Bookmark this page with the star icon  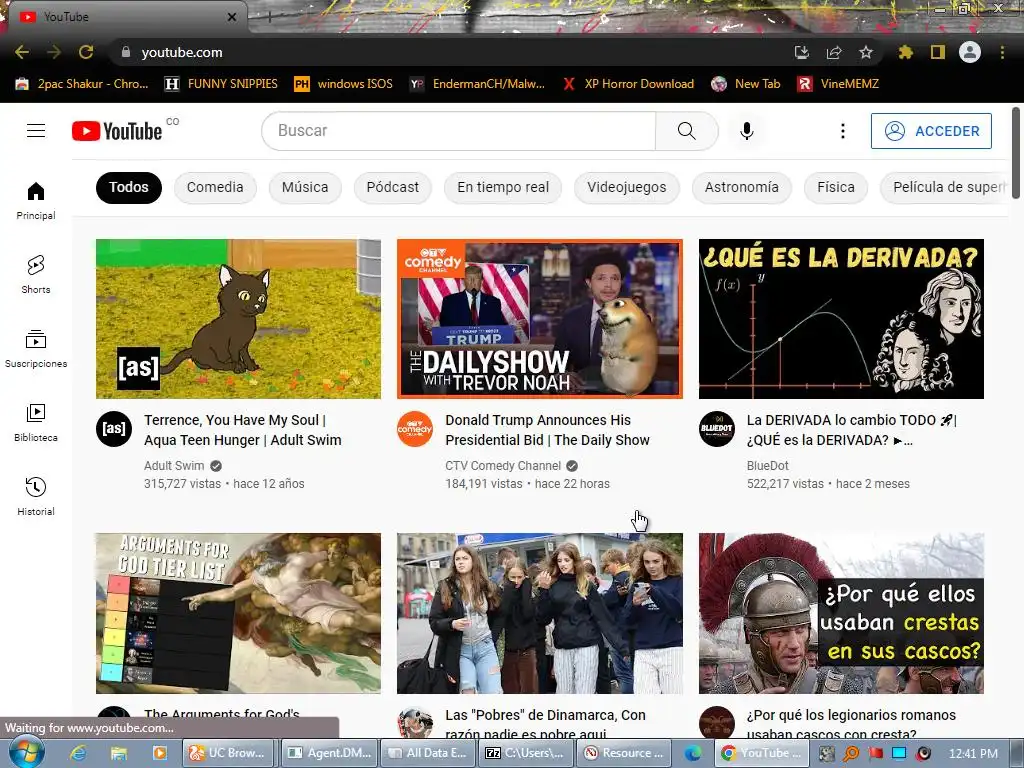(x=866, y=52)
